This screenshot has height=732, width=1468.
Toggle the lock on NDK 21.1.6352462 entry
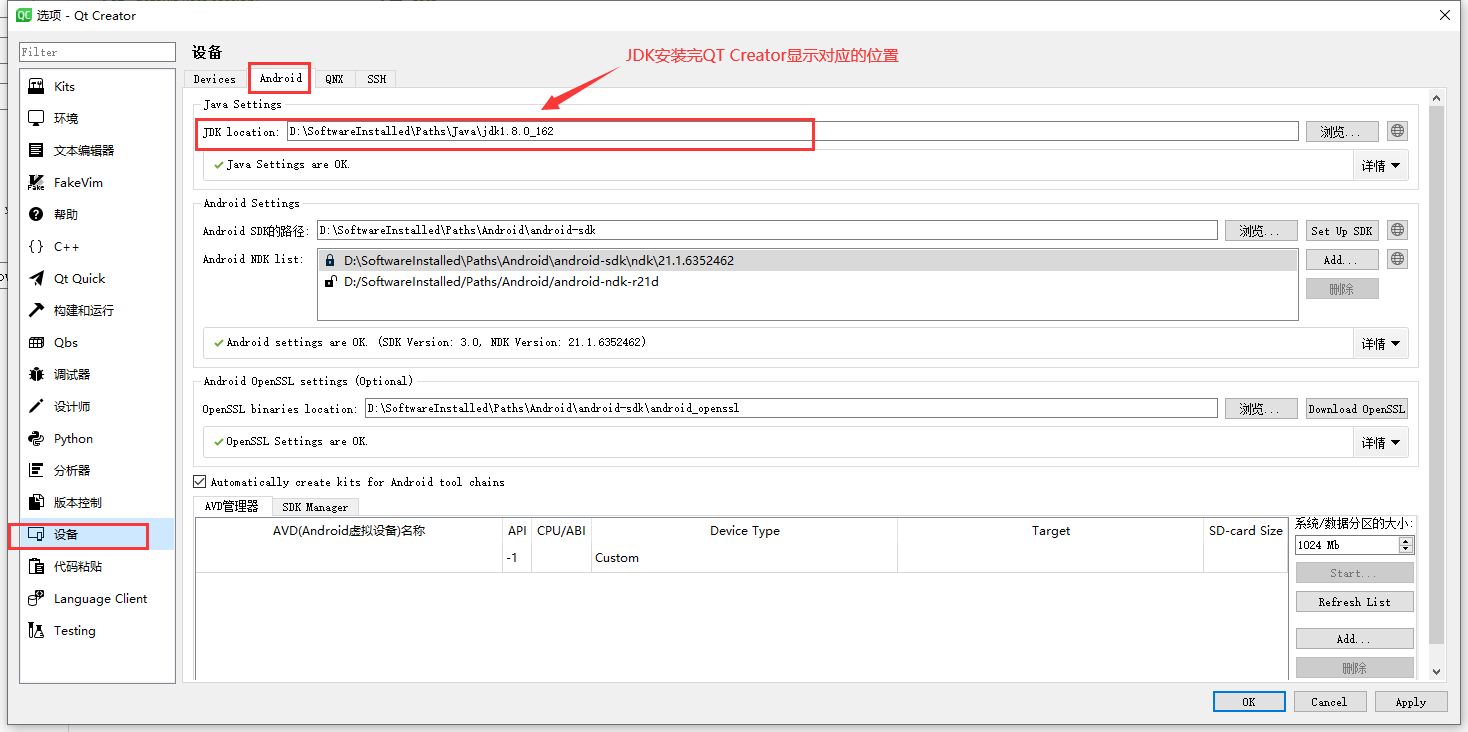click(x=329, y=260)
